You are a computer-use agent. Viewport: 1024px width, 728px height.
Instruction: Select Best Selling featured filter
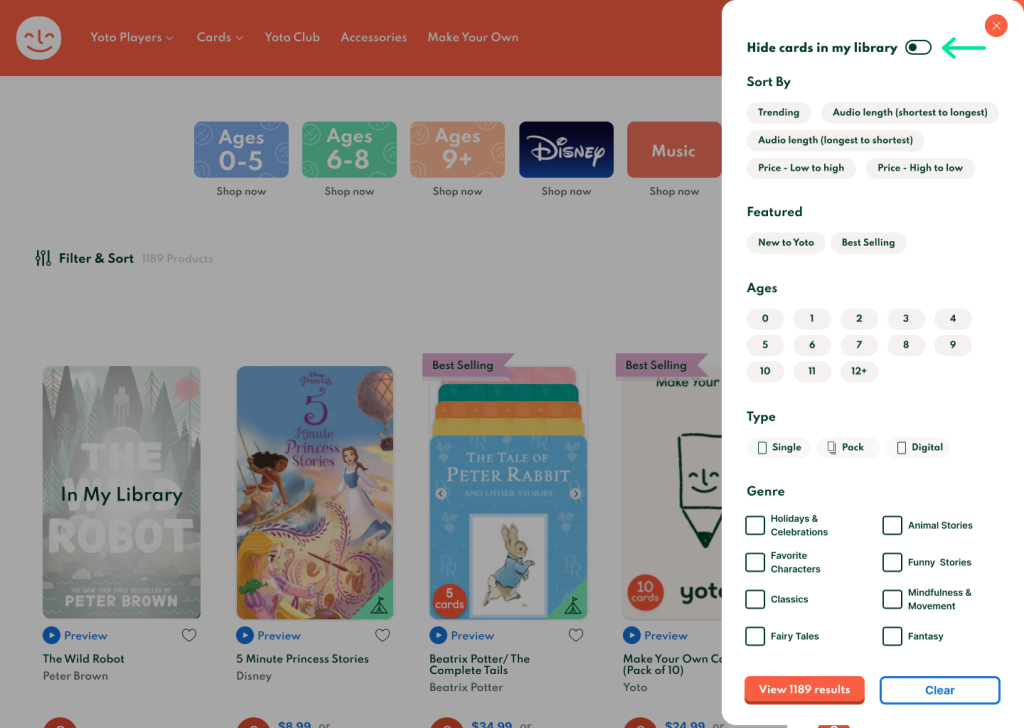click(x=868, y=242)
